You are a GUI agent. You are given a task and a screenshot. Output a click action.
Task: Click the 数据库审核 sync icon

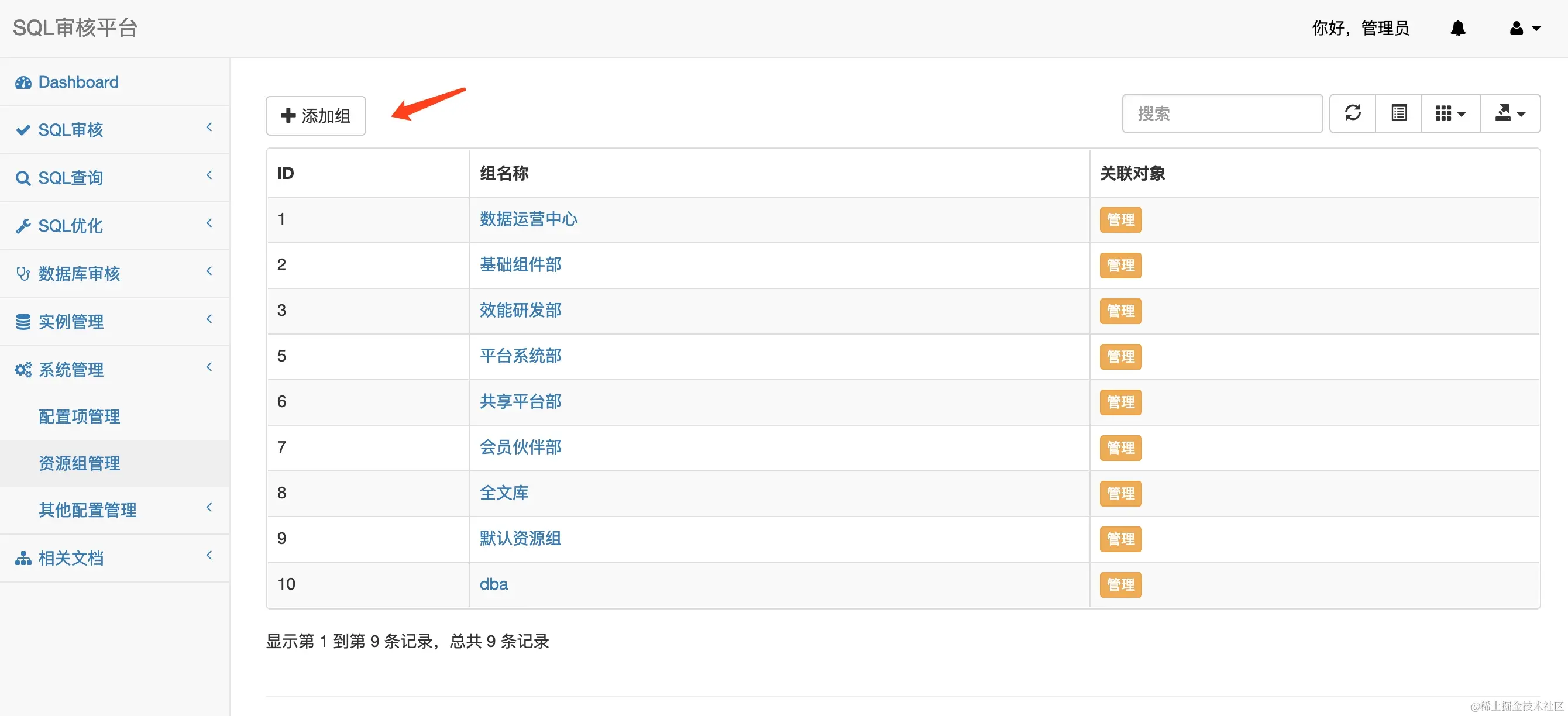point(24,274)
